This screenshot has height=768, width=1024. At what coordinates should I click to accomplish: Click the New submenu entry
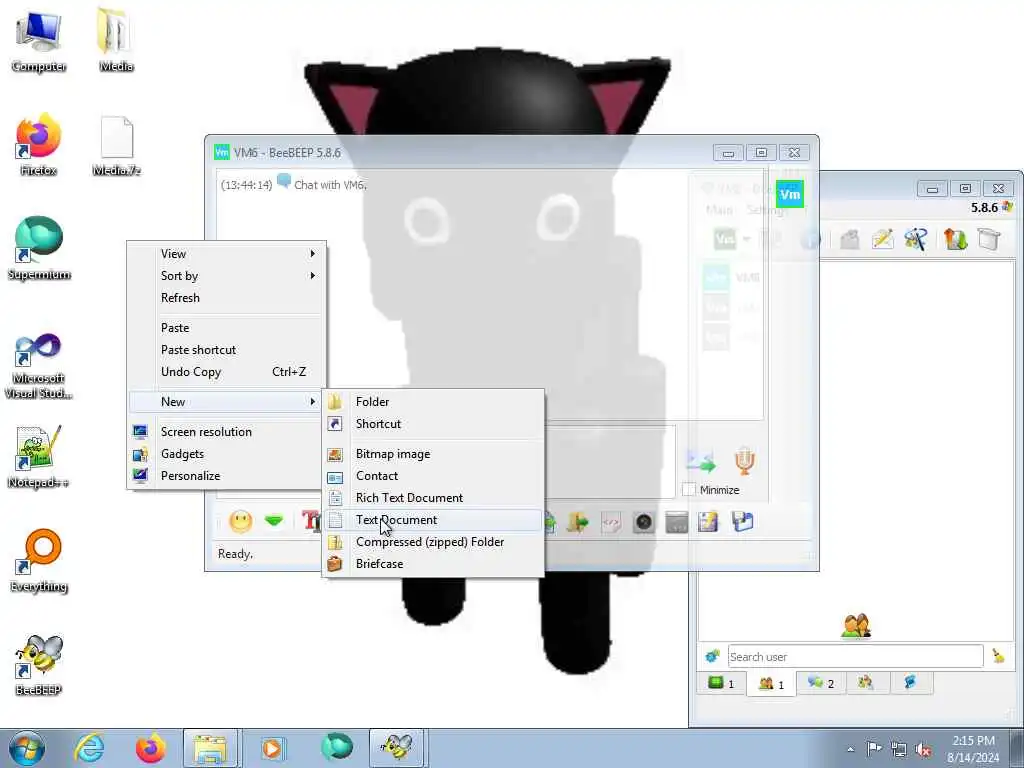click(226, 402)
